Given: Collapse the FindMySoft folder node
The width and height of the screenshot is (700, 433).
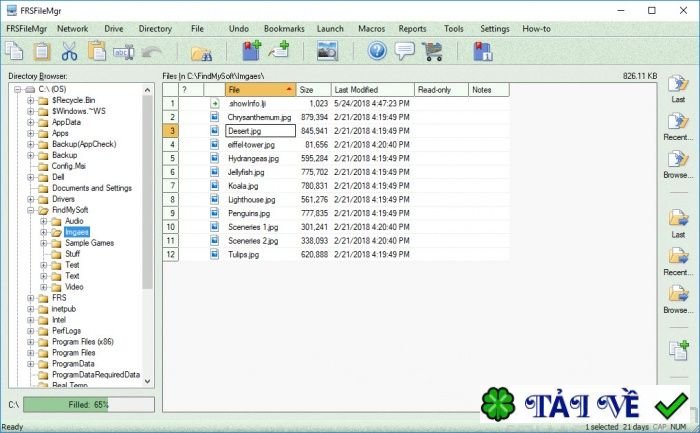Looking at the screenshot, I should [30, 210].
